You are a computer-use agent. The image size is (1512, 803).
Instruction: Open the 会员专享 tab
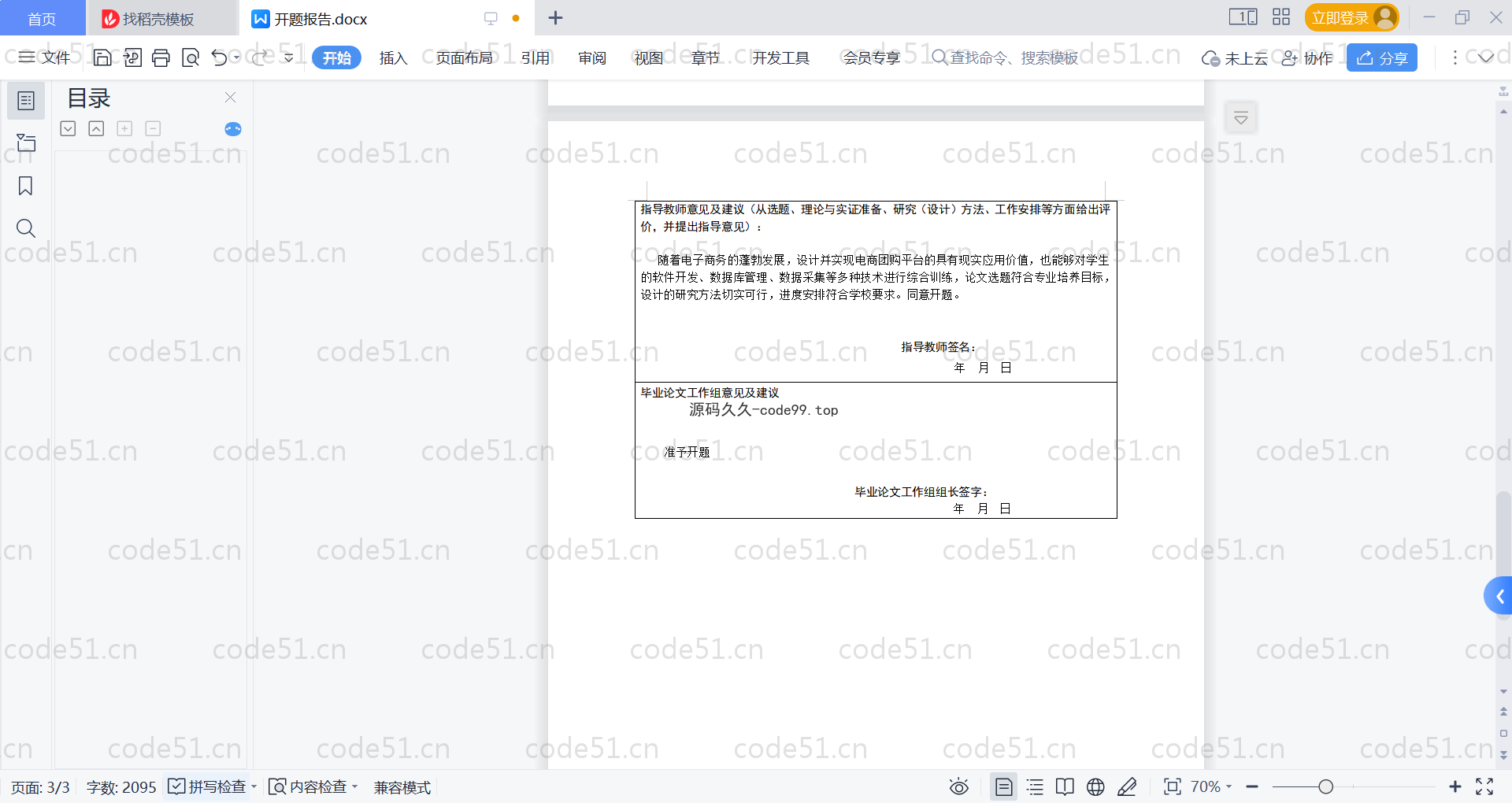[x=872, y=57]
